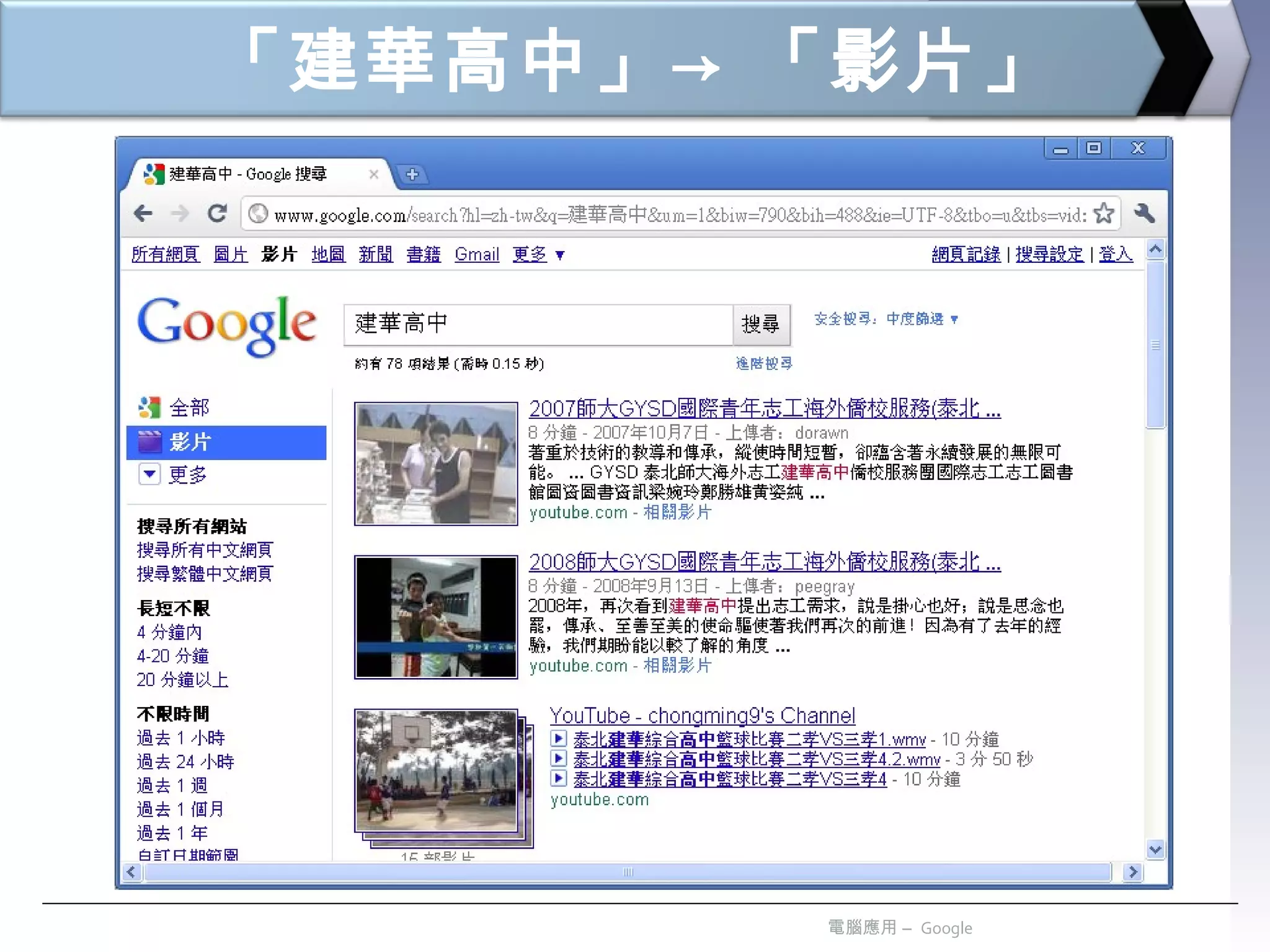Play the 二孝VS三孝4.2.wmv play icon
1270x952 pixels.
(x=559, y=759)
